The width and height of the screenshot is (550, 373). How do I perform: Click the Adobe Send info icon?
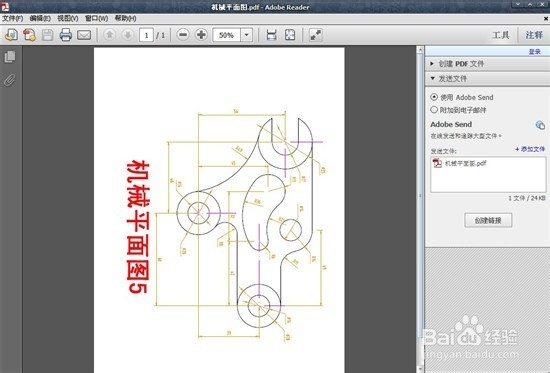pos(540,125)
